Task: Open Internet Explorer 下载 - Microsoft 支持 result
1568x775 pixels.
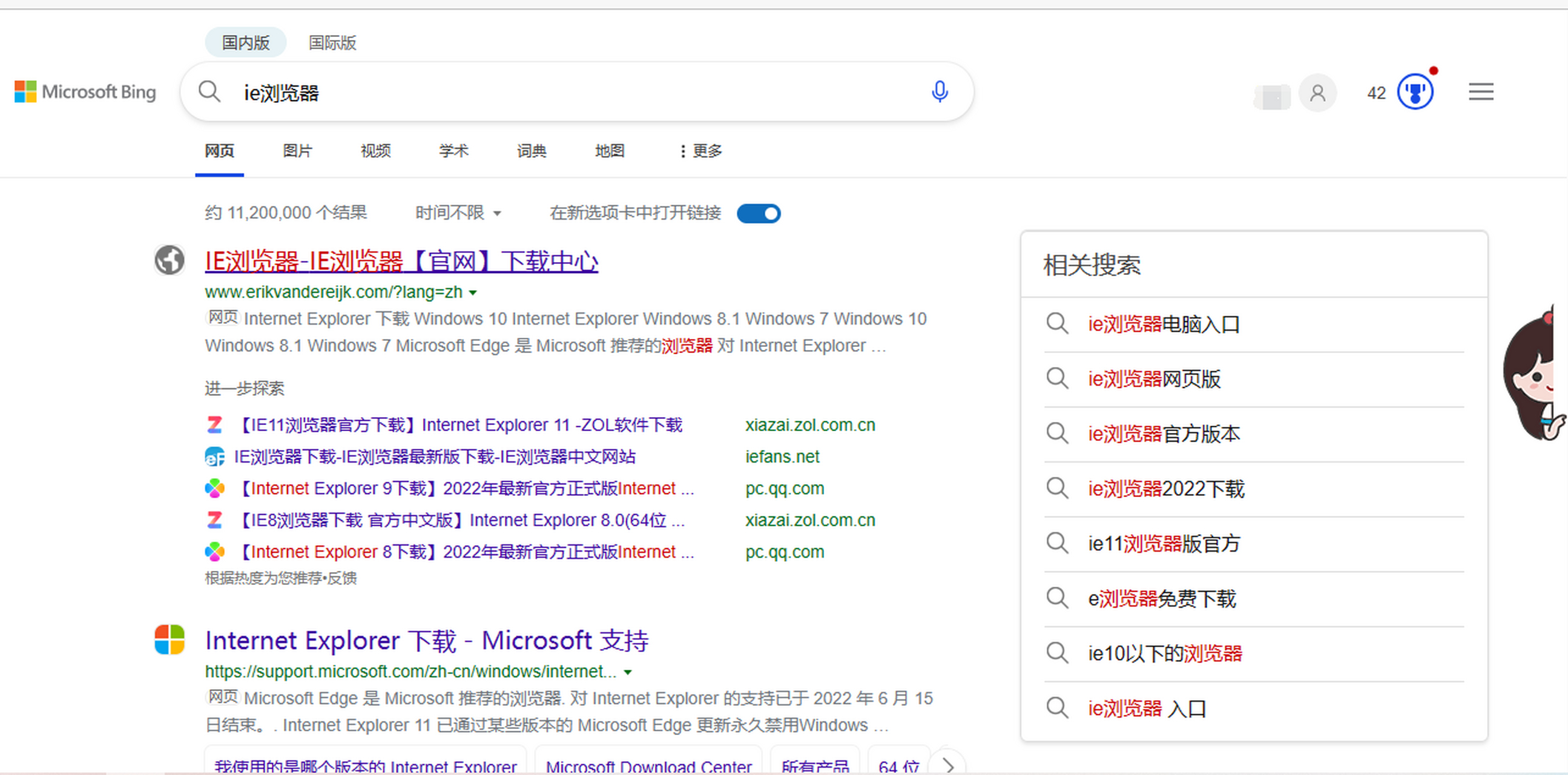Action: coord(427,640)
